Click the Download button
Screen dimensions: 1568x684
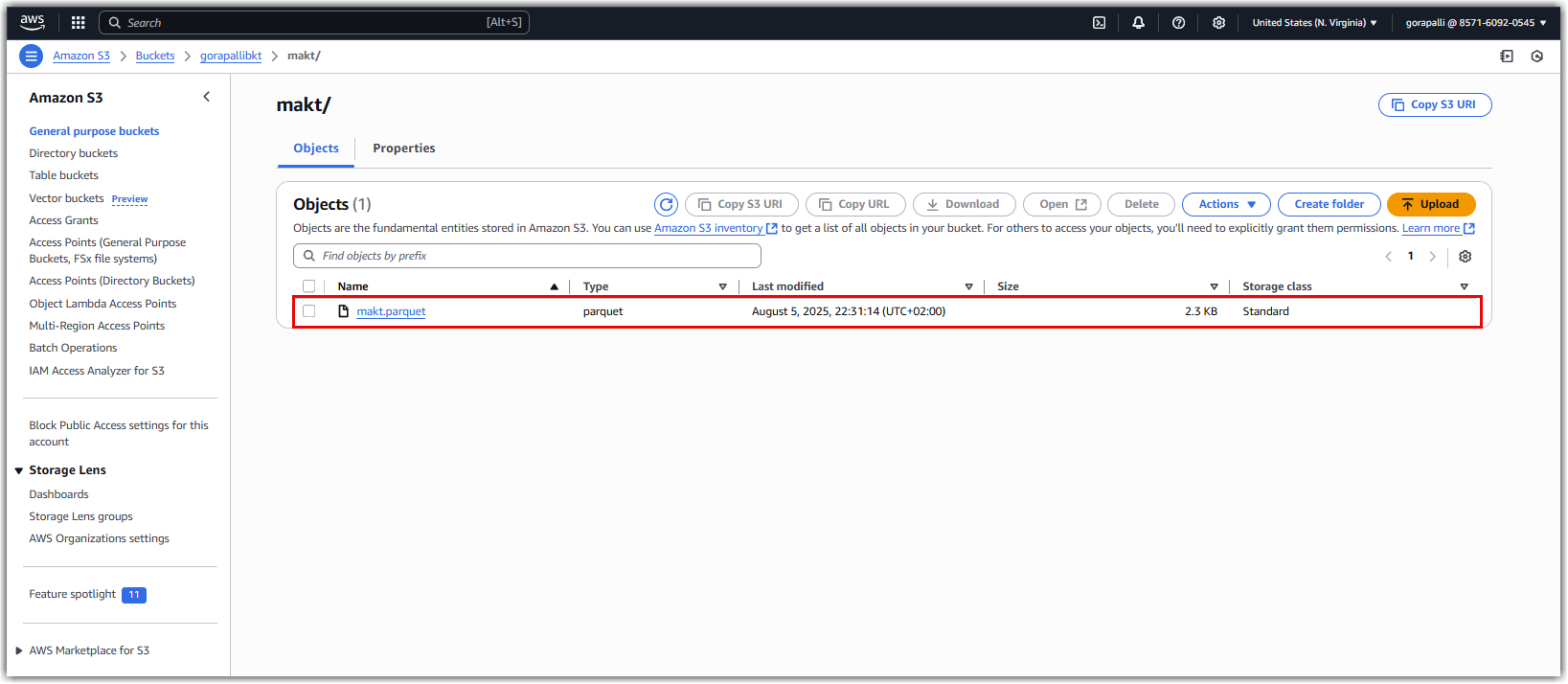(964, 204)
